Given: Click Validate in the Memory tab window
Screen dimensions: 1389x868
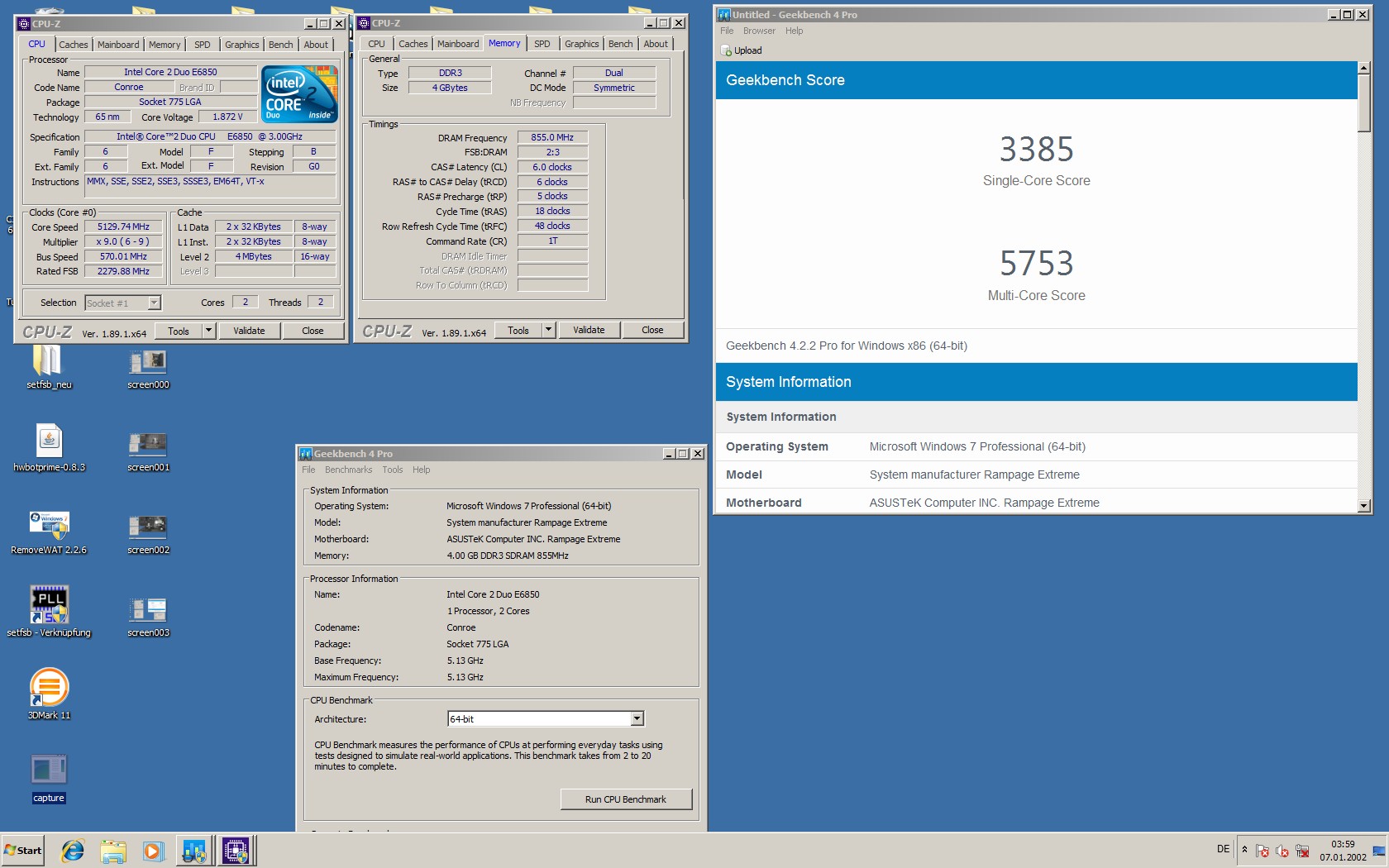Looking at the screenshot, I should coord(589,330).
